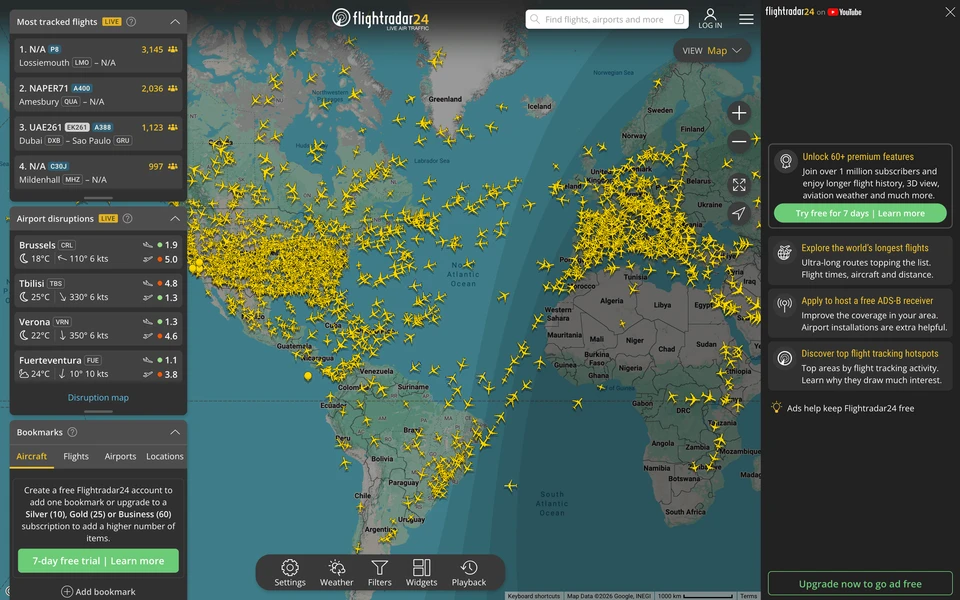The width and height of the screenshot is (960, 600).
Task: Open the VIEW Map dropdown
Action: 712,51
